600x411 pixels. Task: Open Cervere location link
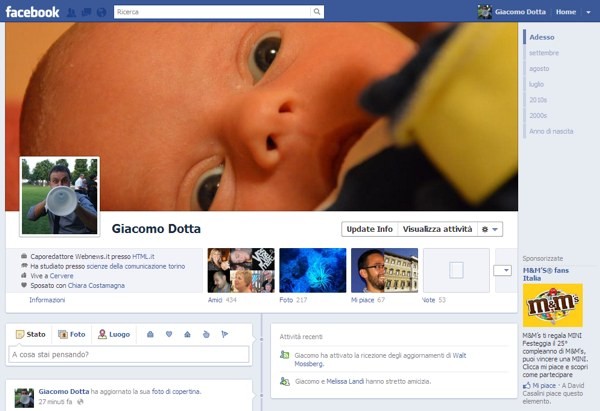[x=62, y=276]
